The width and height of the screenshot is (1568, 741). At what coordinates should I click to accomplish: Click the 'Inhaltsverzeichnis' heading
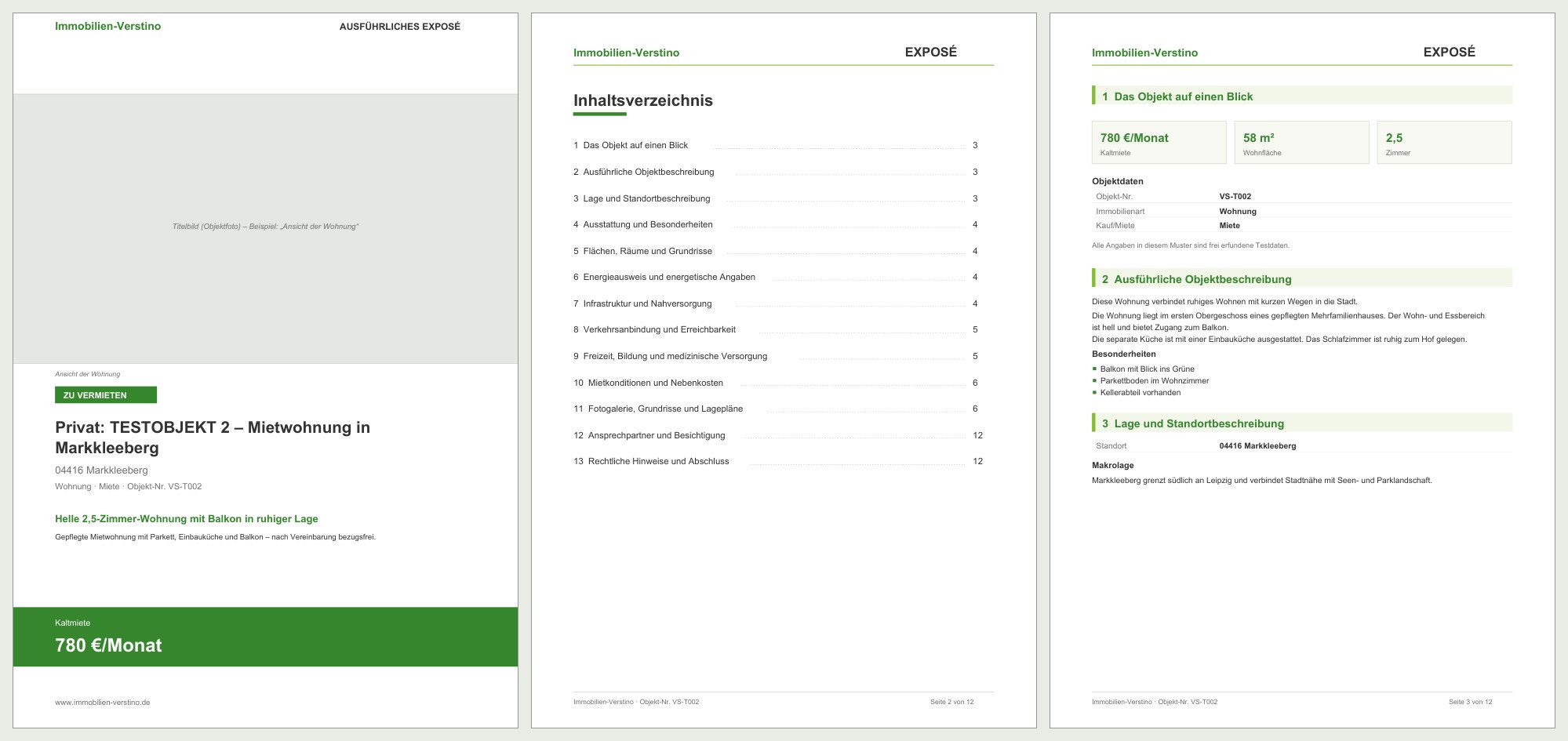[x=643, y=100]
